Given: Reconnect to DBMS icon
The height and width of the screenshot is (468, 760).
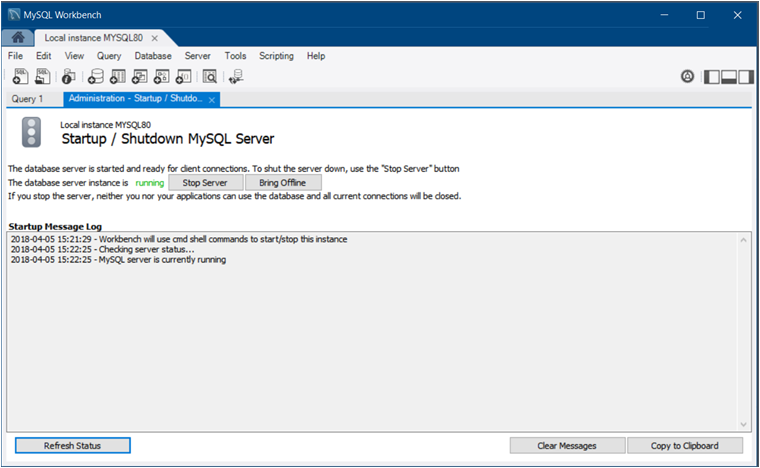Looking at the screenshot, I should (x=236, y=77).
